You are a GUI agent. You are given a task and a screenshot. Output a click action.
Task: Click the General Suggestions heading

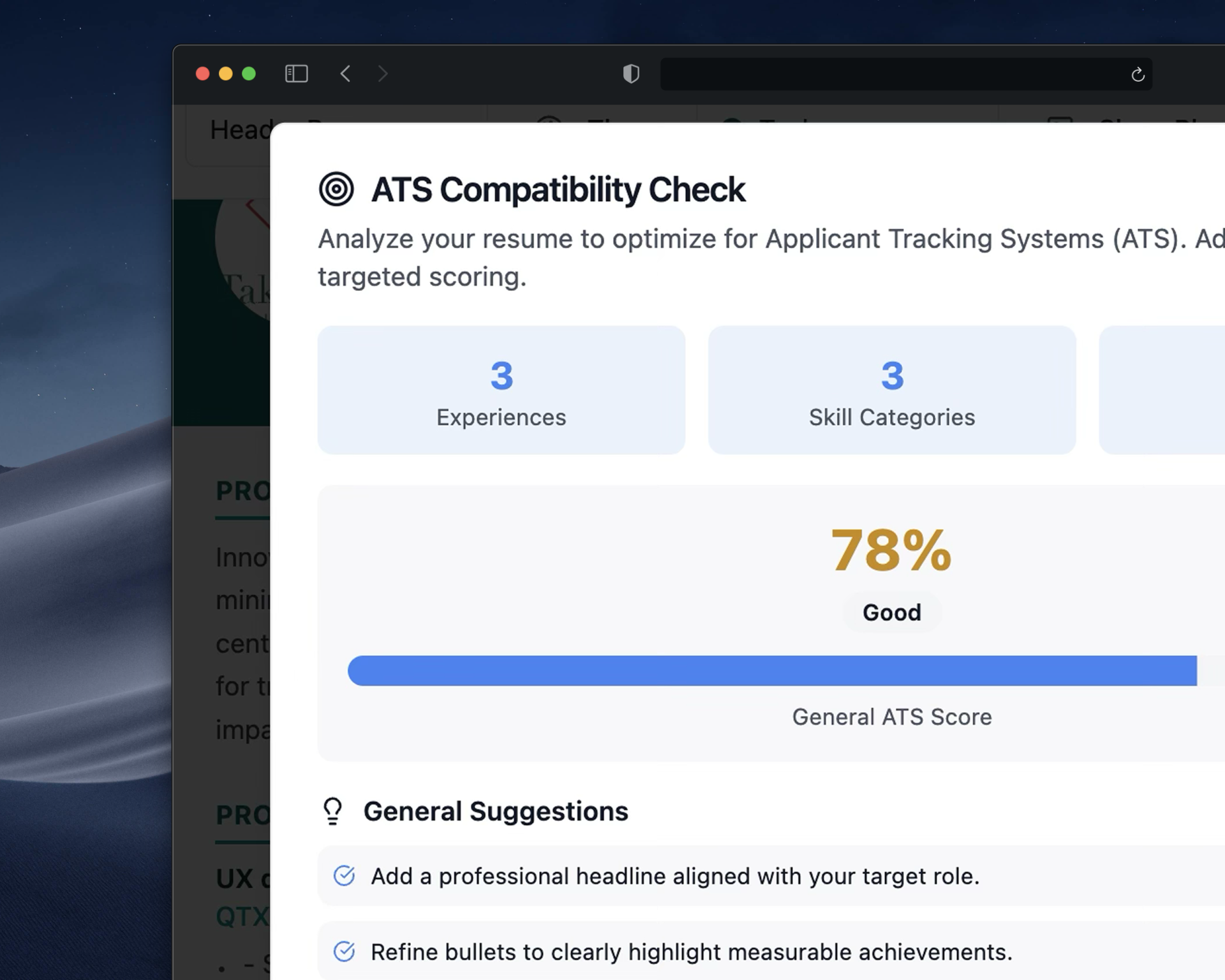(x=496, y=811)
